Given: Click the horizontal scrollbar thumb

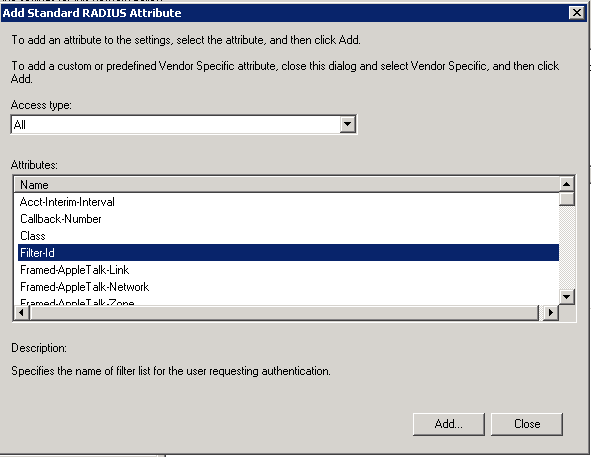Looking at the screenshot, I should click(284, 312).
